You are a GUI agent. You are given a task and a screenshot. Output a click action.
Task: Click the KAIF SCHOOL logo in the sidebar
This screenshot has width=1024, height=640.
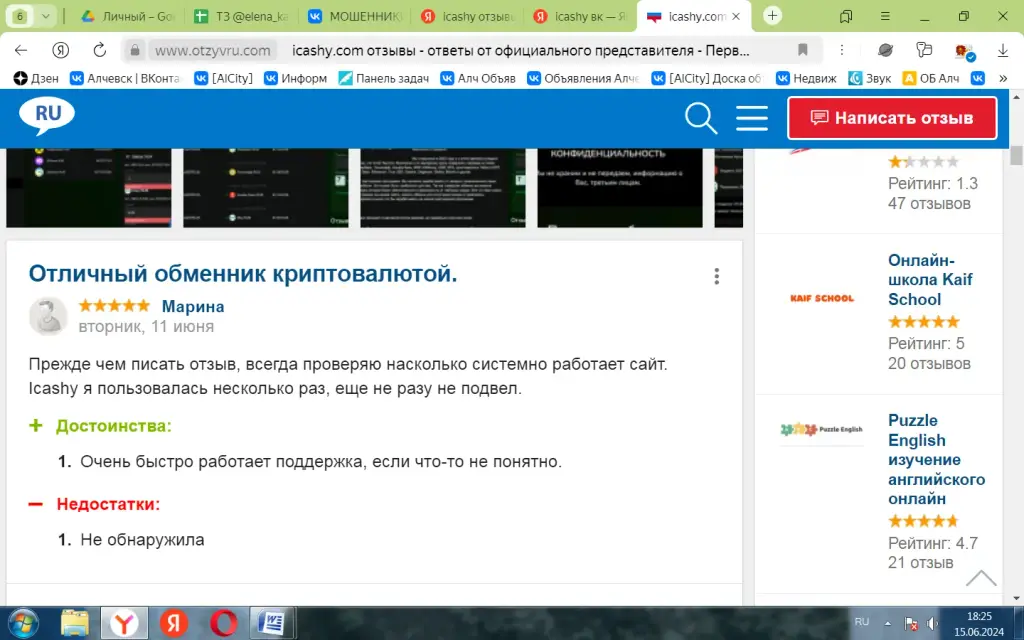822,298
